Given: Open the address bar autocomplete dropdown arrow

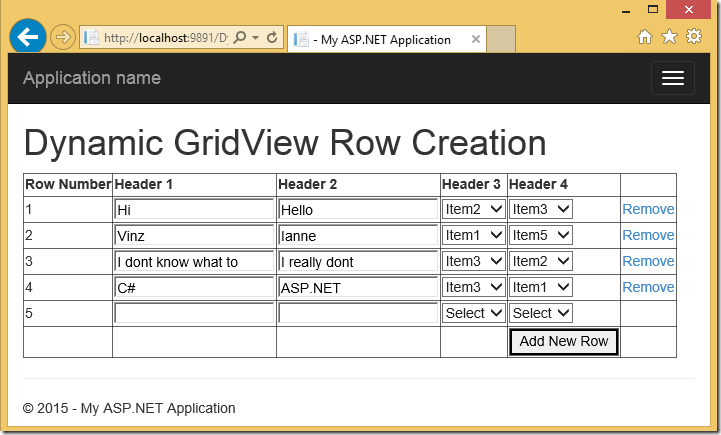Looking at the screenshot, I should [x=256, y=38].
